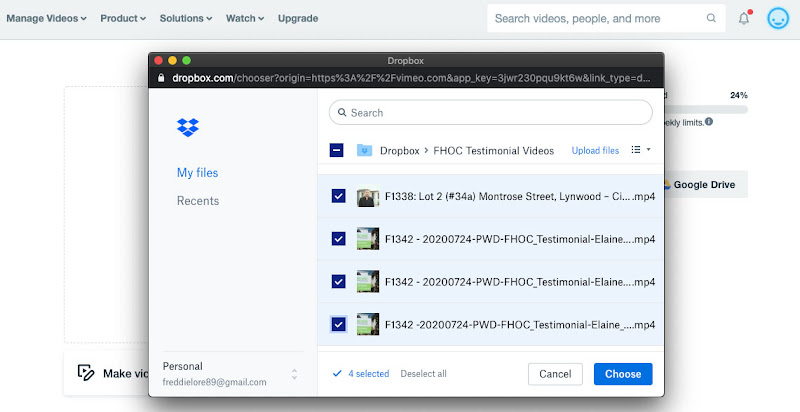Click the search magnifier icon in Vimeo
Screen dimensions: 800x412
pyautogui.click(x=711, y=18)
